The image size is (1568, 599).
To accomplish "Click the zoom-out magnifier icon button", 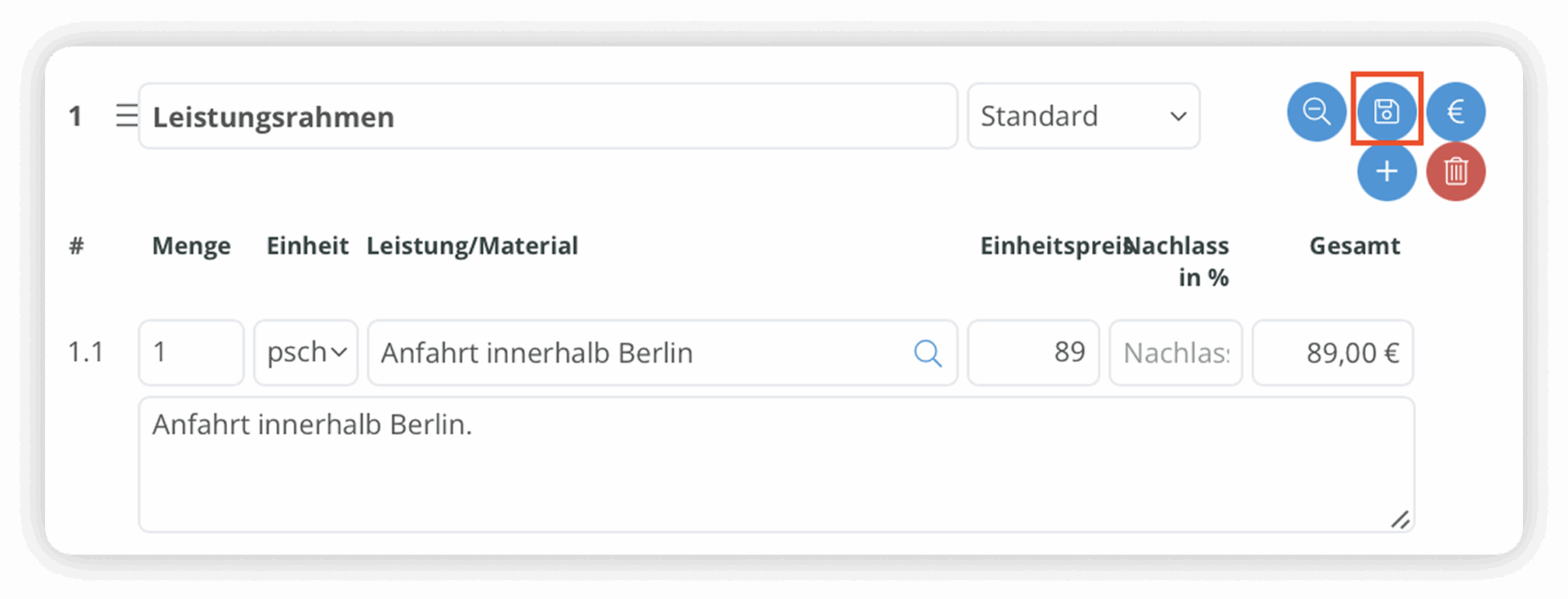I will [x=1316, y=112].
